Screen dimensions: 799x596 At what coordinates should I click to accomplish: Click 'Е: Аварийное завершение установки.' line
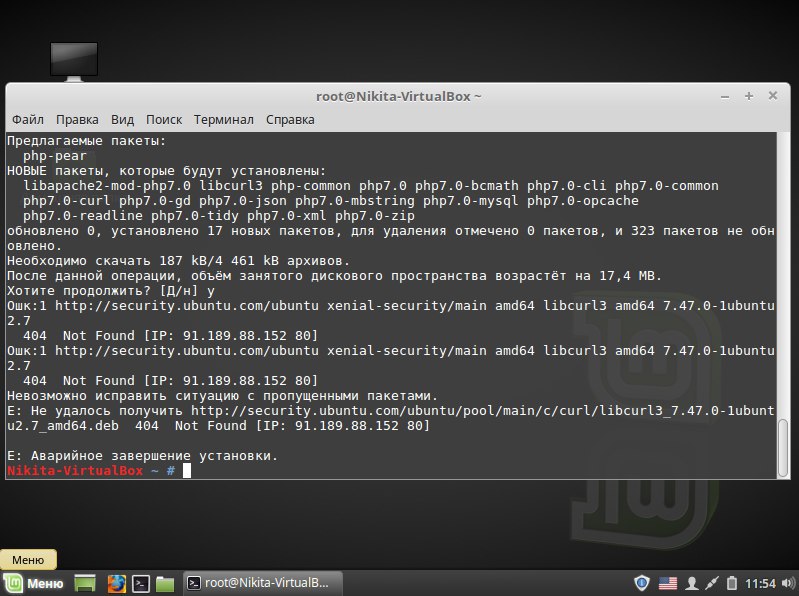pyautogui.click(x=142, y=456)
